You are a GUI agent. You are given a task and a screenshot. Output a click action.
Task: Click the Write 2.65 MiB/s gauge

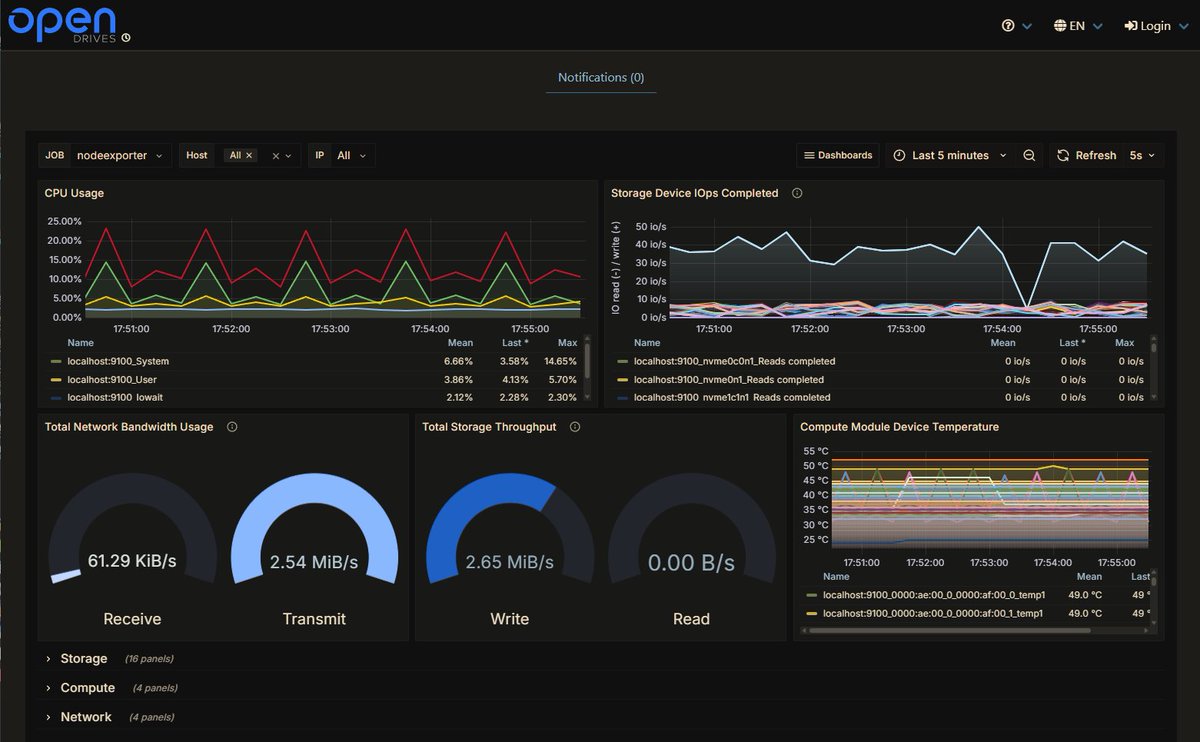510,530
